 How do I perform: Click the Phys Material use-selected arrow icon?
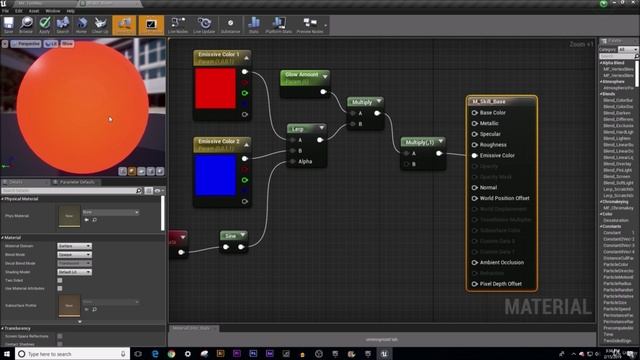tap(87, 220)
